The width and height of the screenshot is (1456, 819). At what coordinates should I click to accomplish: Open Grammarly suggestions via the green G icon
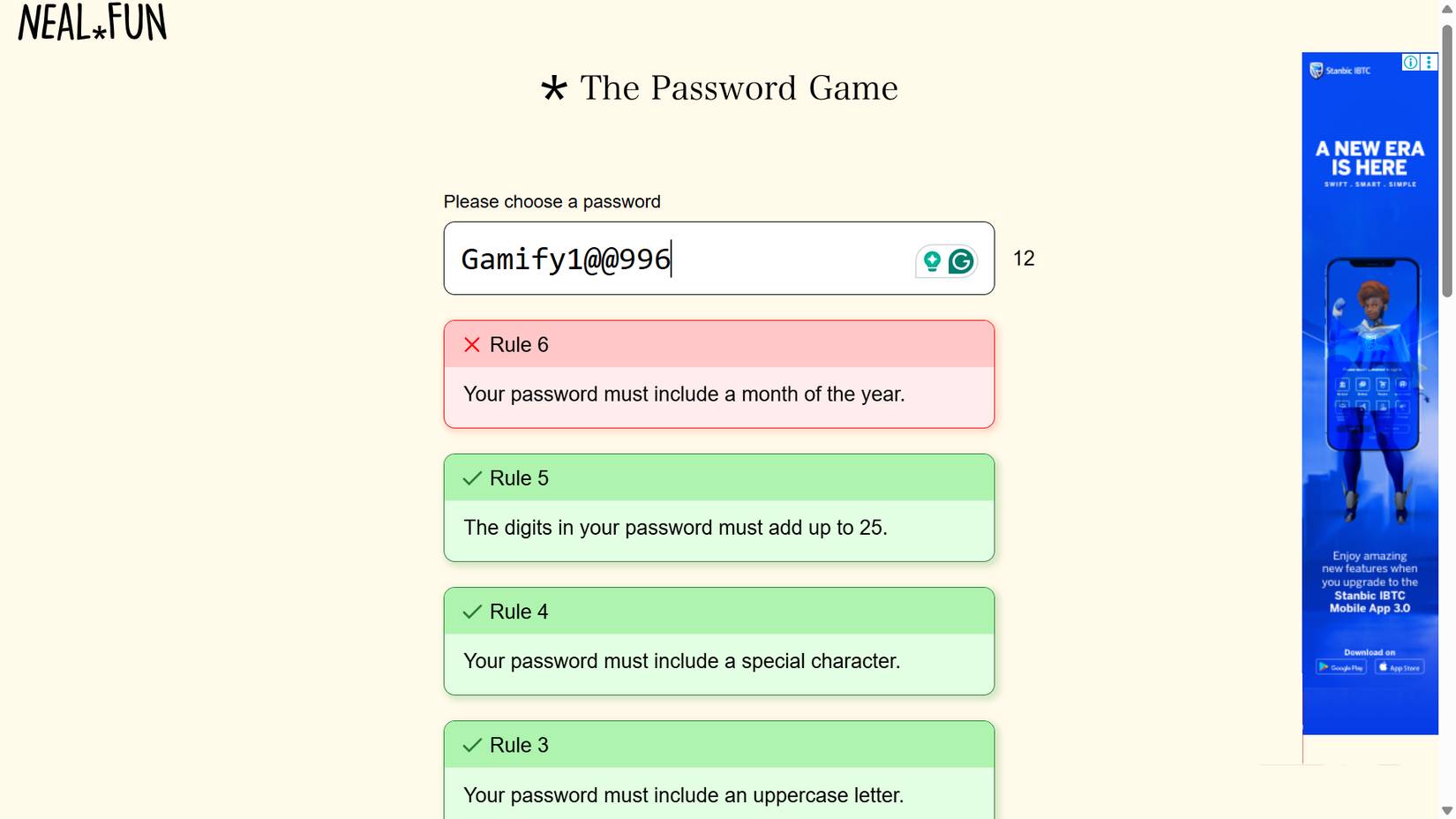pyautogui.click(x=961, y=260)
